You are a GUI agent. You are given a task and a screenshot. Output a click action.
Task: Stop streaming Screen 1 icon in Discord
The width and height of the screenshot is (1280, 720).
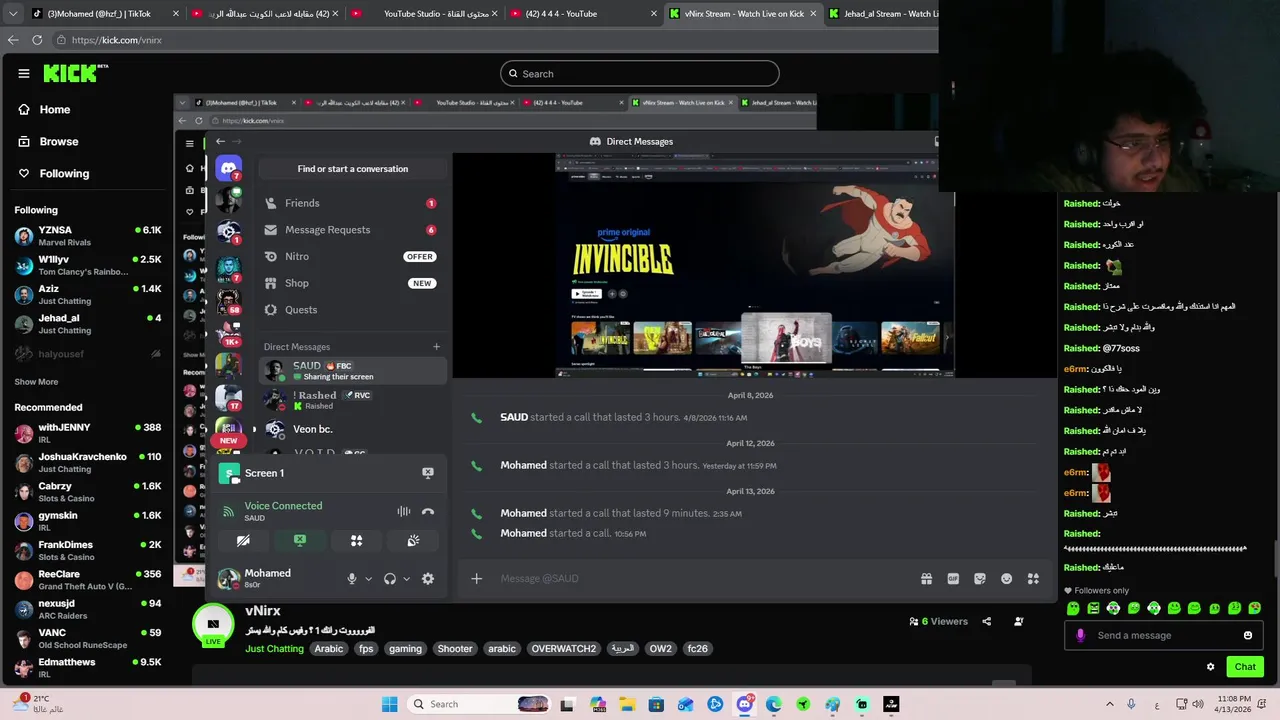pyautogui.click(x=428, y=473)
